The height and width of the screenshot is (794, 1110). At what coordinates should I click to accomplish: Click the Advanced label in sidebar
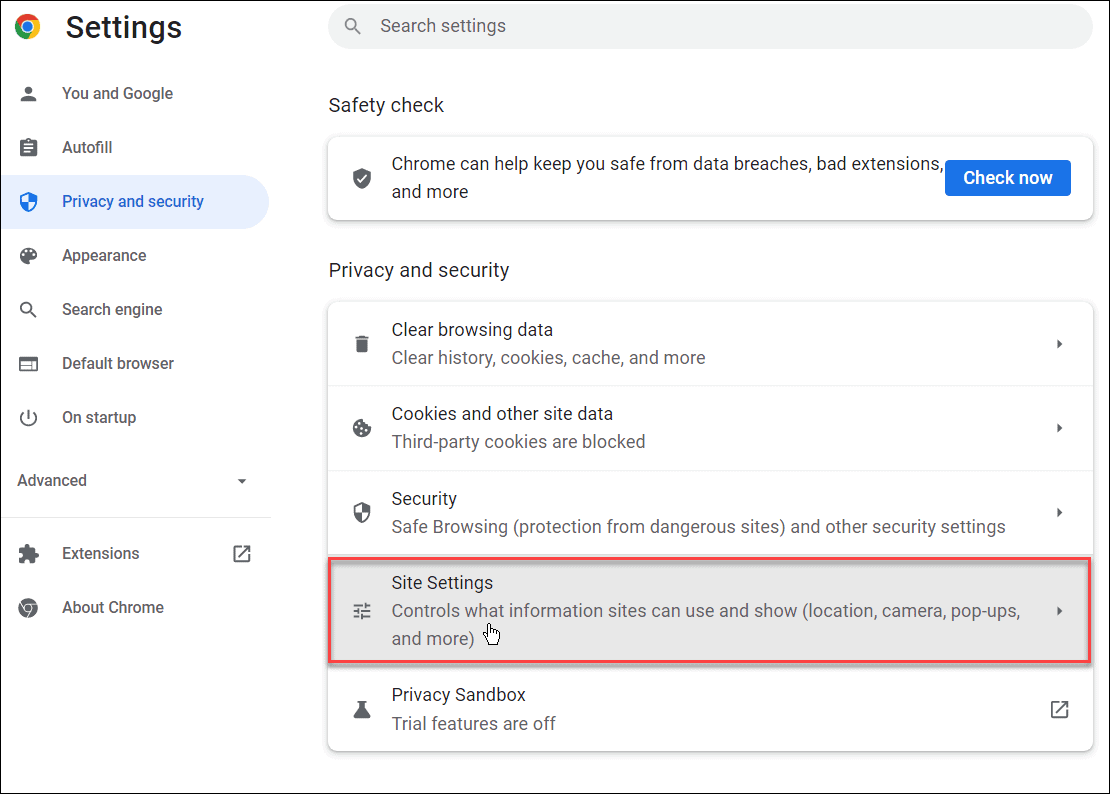click(x=52, y=481)
